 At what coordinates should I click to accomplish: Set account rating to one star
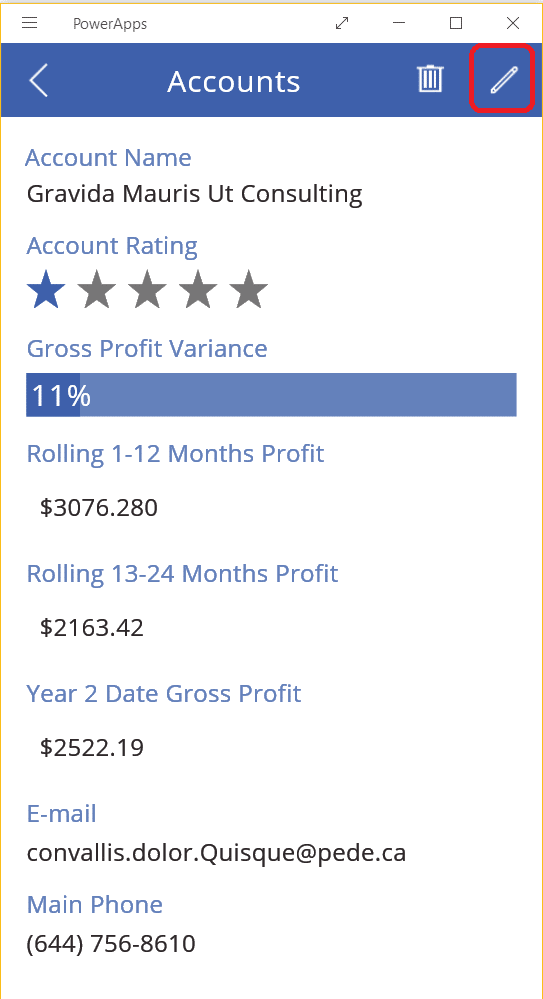pyautogui.click(x=46, y=289)
